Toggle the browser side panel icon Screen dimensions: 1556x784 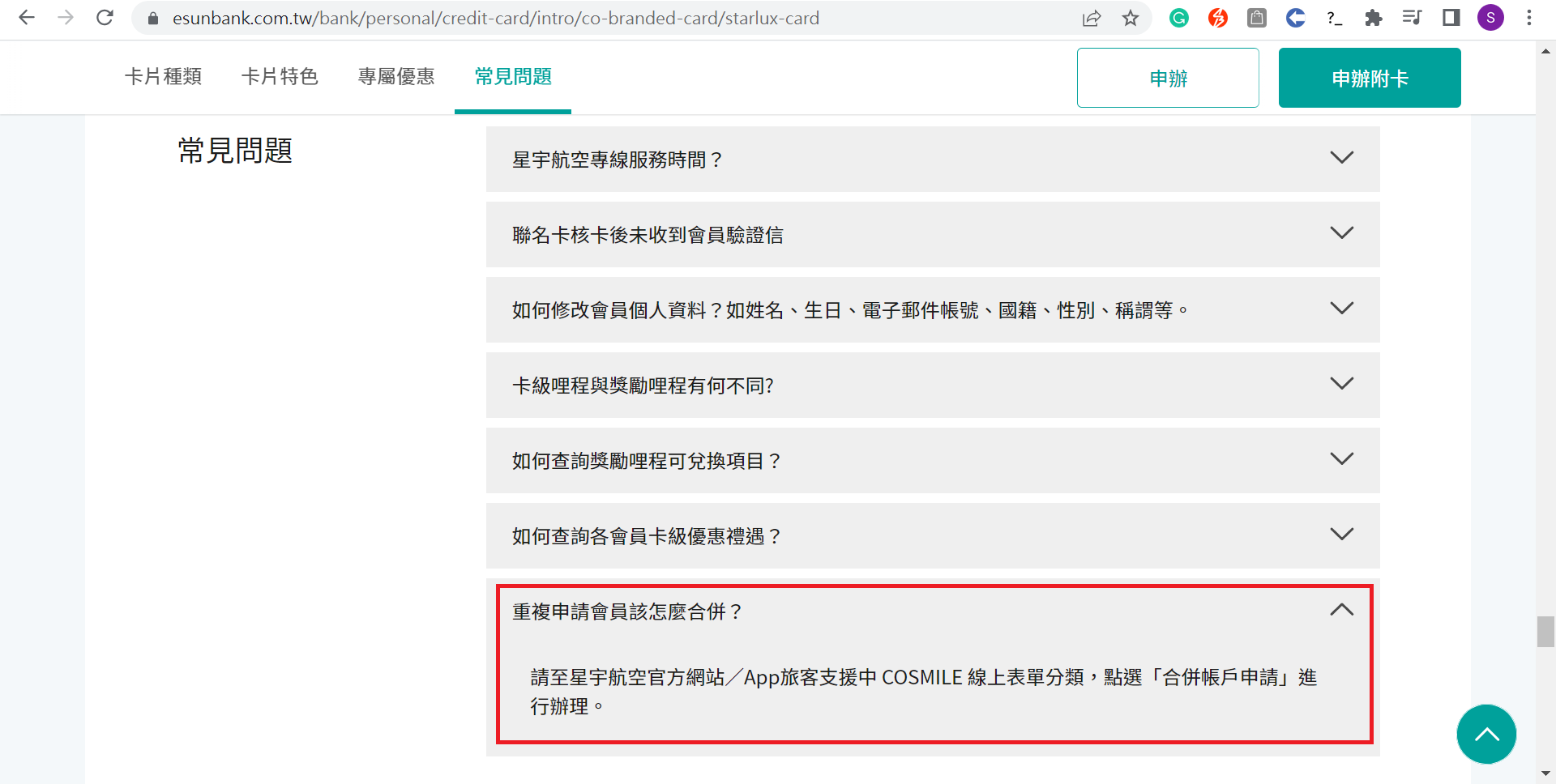(1451, 18)
